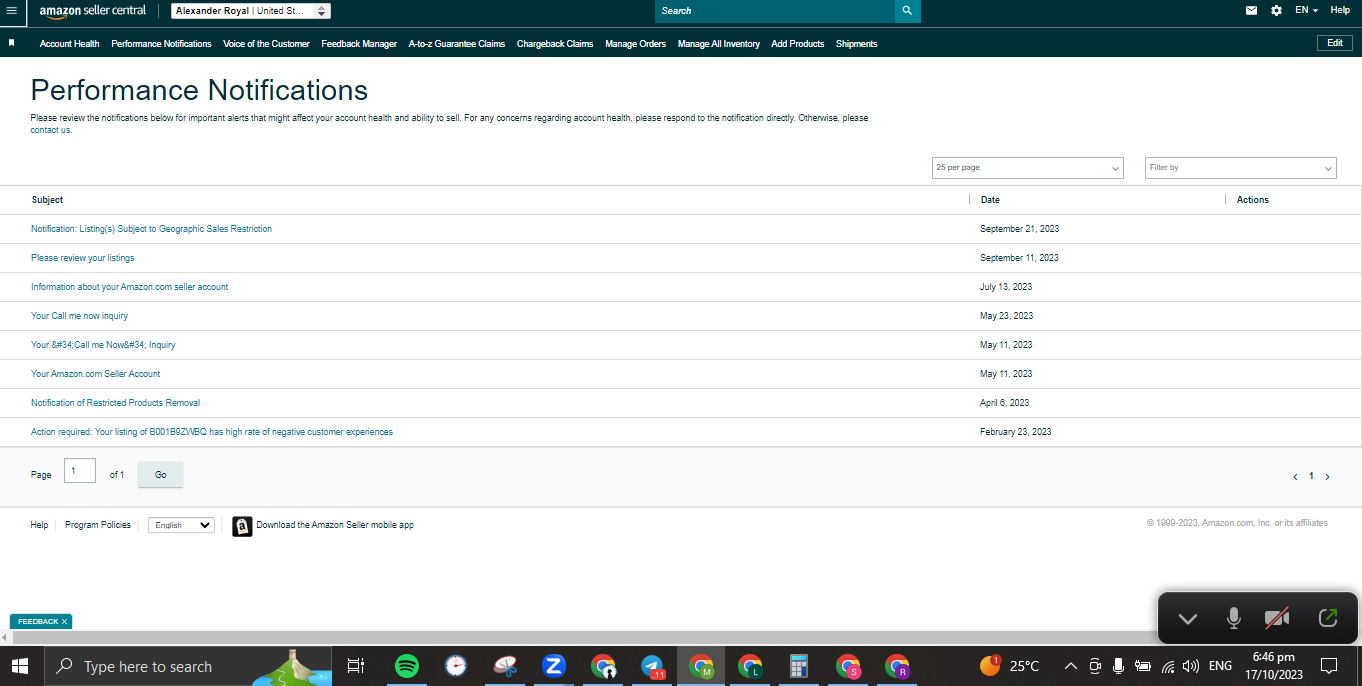Click the bookmark flag icon
The width and height of the screenshot is (1362, 686).
click(x=11, y=43)
